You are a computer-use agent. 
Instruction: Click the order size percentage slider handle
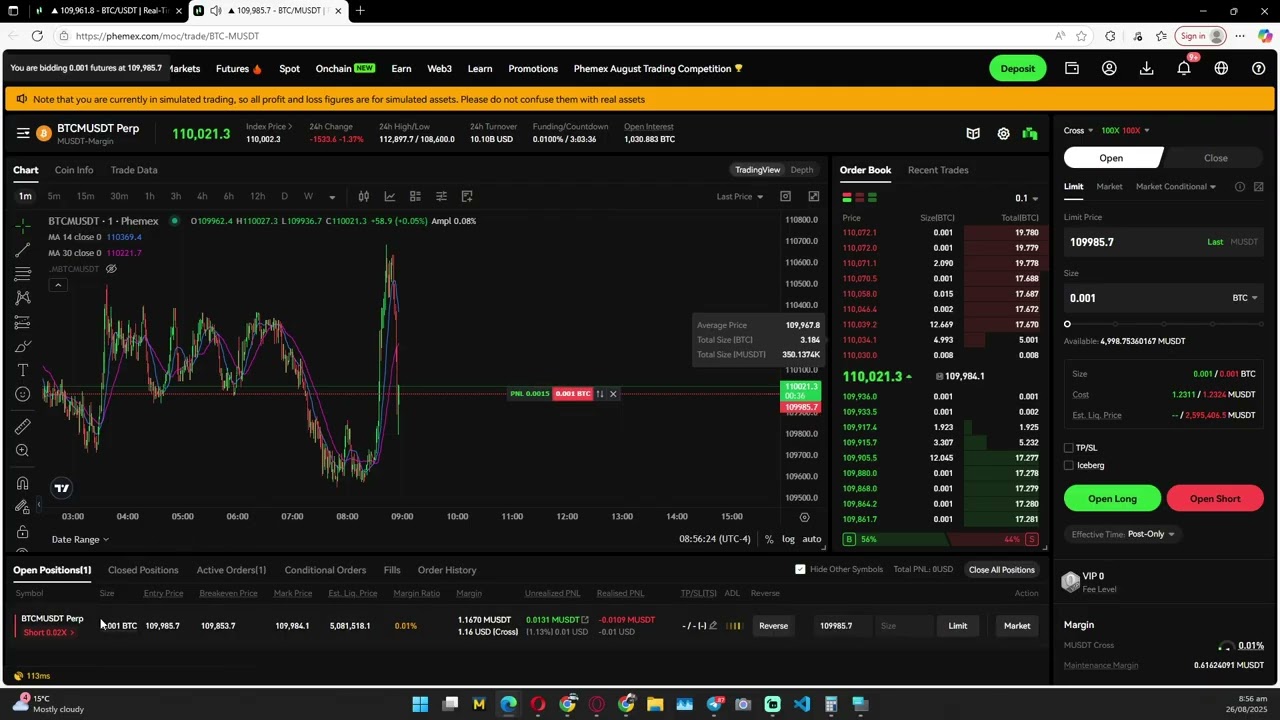(1067, 324)
